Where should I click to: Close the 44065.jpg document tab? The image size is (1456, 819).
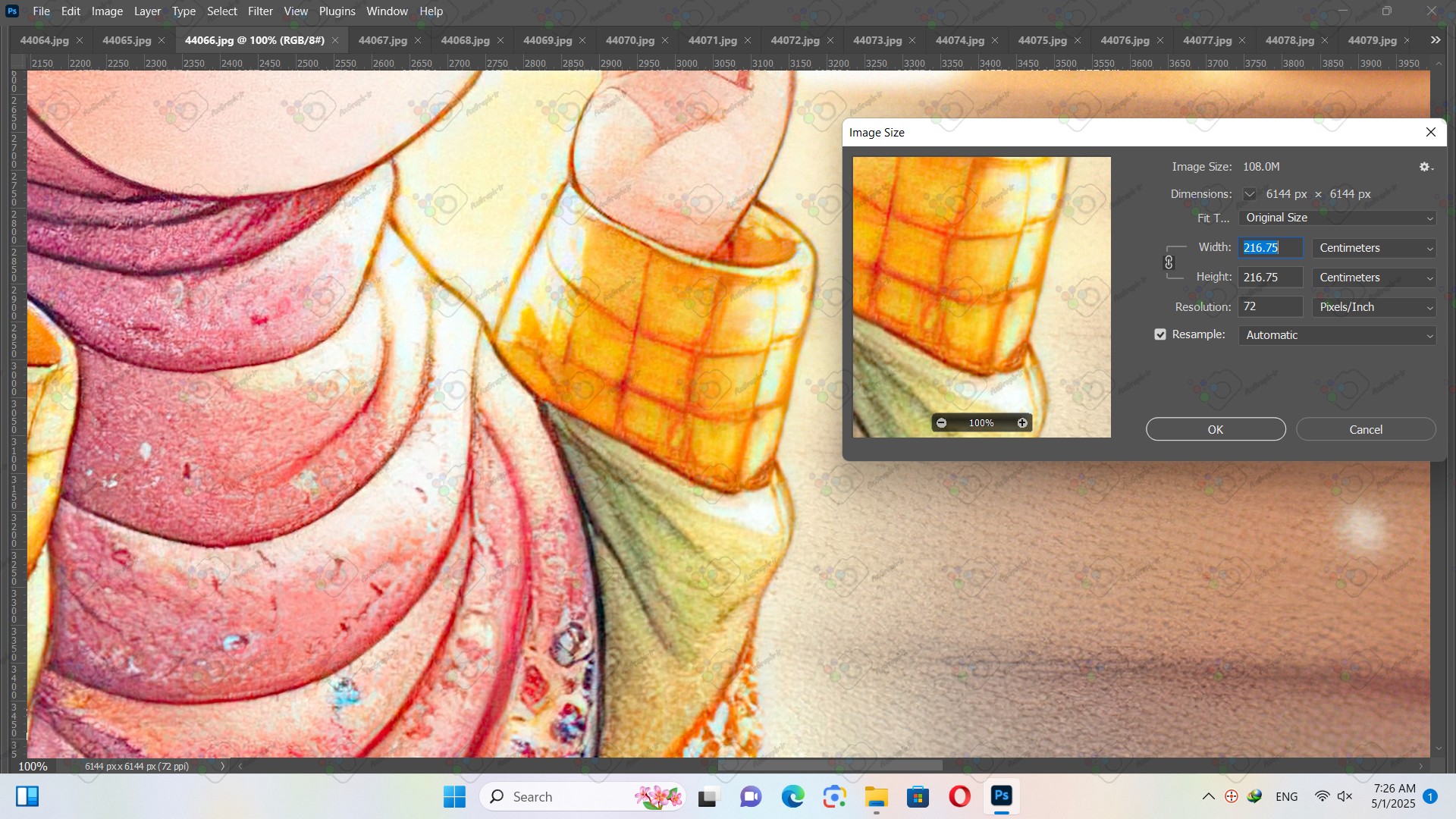pos(162,40)
